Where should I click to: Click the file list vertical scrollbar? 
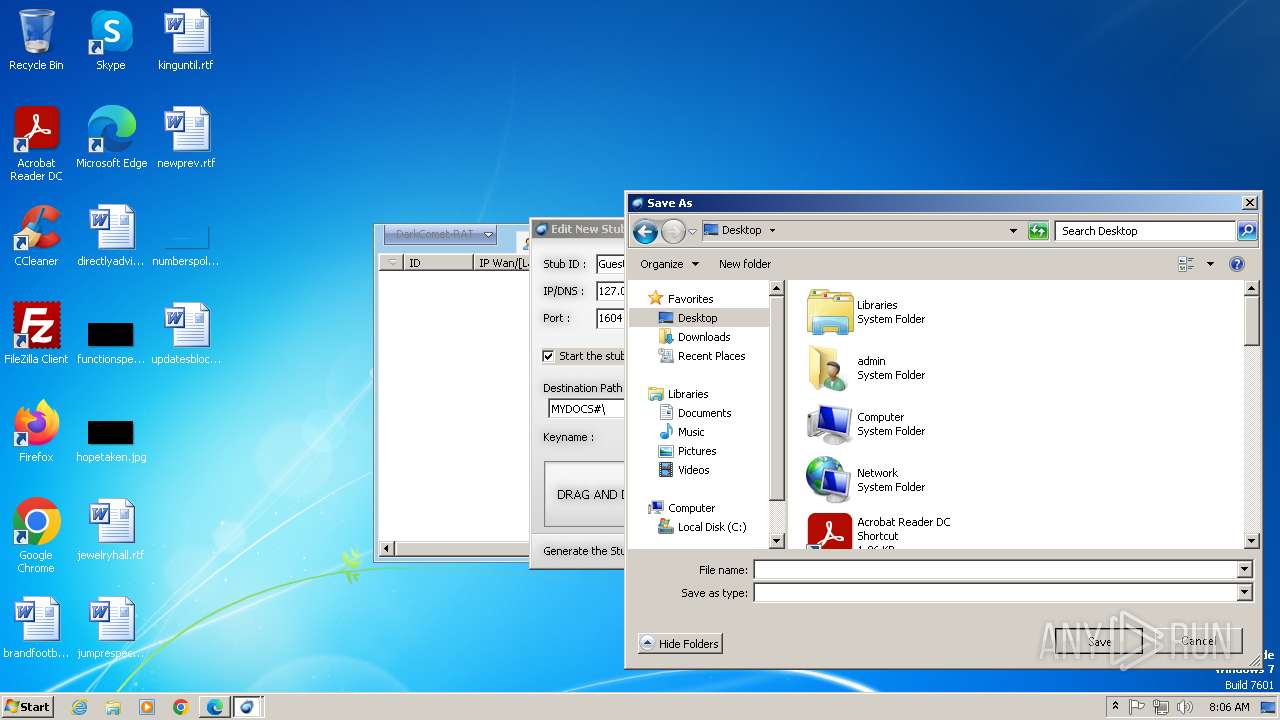pyautogui.click(x=1250, y=414)
